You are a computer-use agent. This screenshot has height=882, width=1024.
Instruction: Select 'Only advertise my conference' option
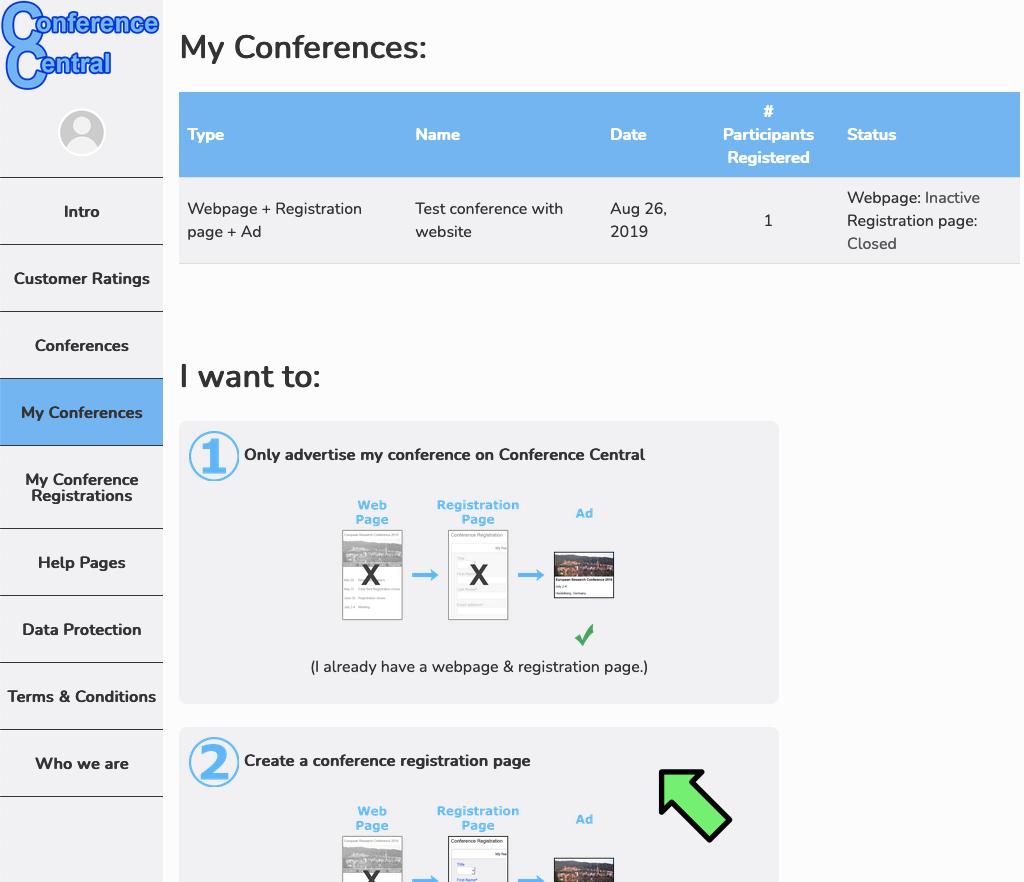click(x=444, y=455)
